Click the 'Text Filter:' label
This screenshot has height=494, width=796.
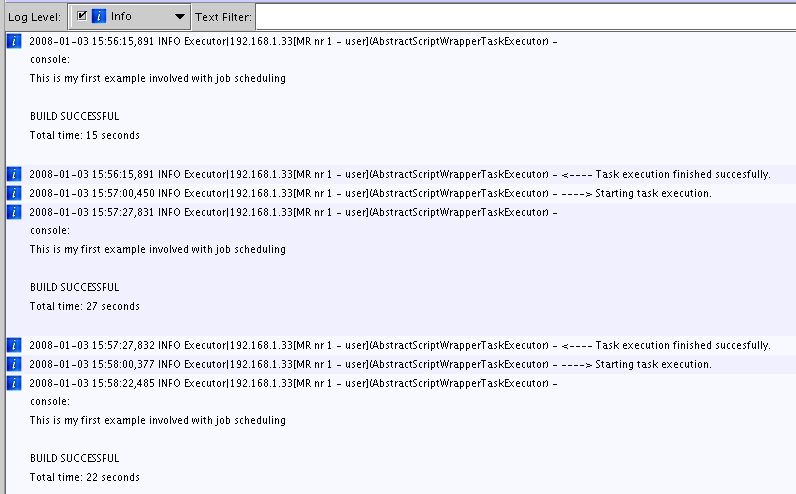[x=223, y=17]
